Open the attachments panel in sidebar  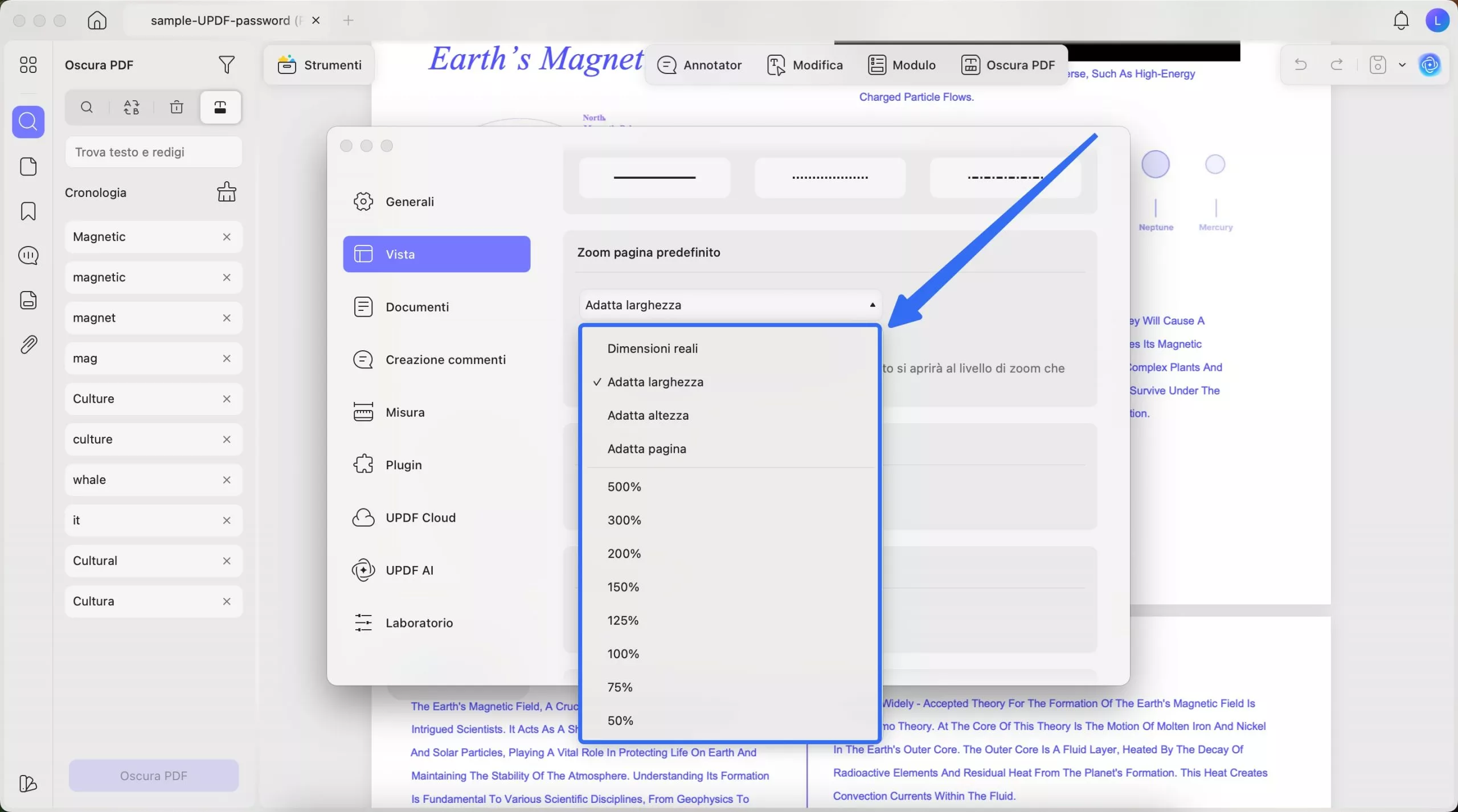tap(28, 344)
